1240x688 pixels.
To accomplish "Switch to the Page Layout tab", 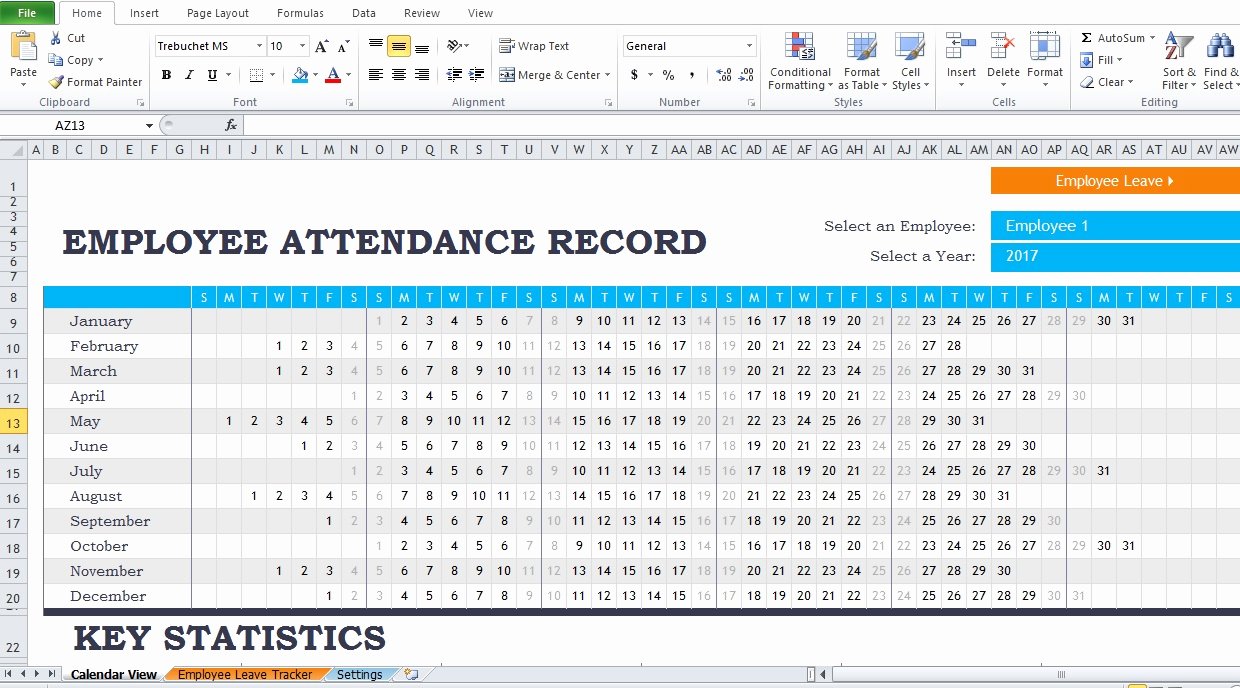I will coord(218,13).
